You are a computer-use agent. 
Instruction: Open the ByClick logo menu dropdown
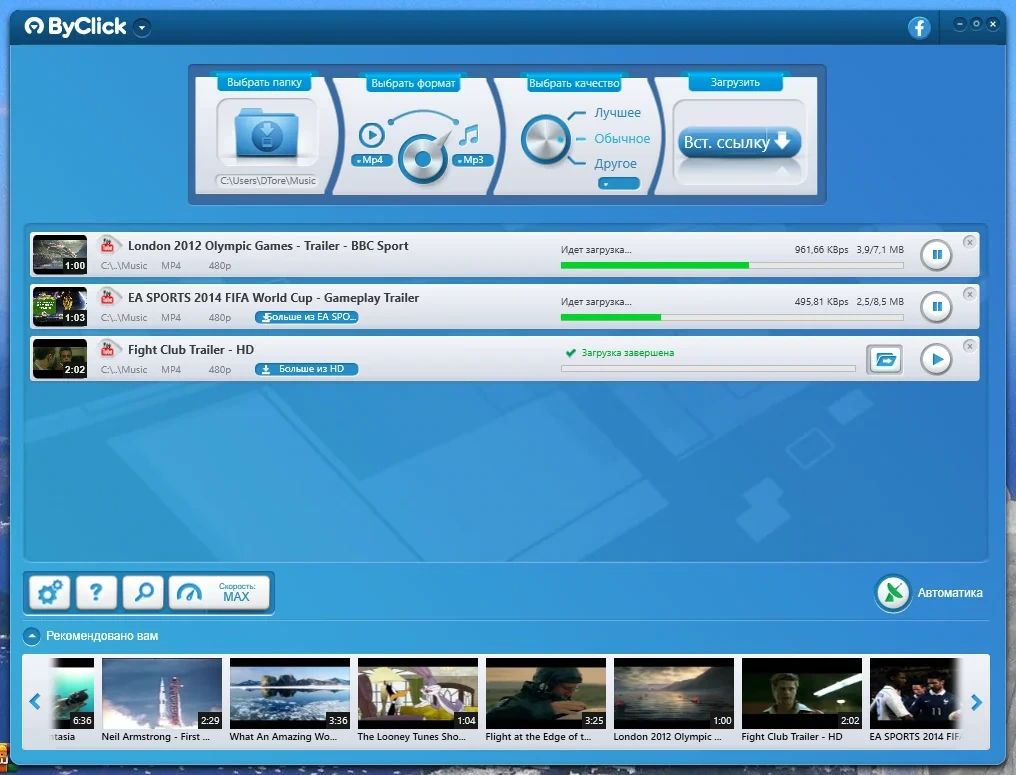(x=142, y=27)
